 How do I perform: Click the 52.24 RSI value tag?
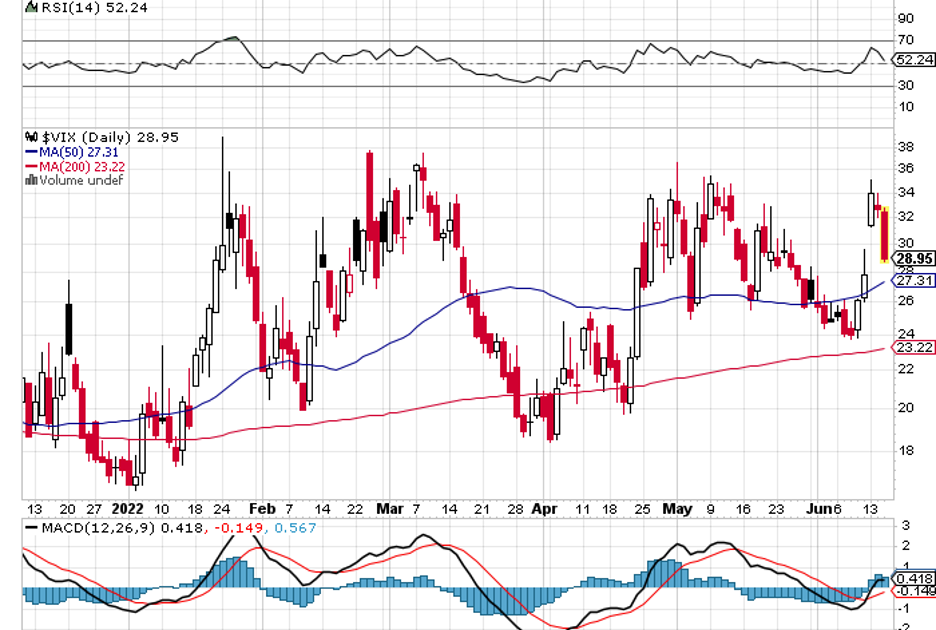[x=914, y=60]
